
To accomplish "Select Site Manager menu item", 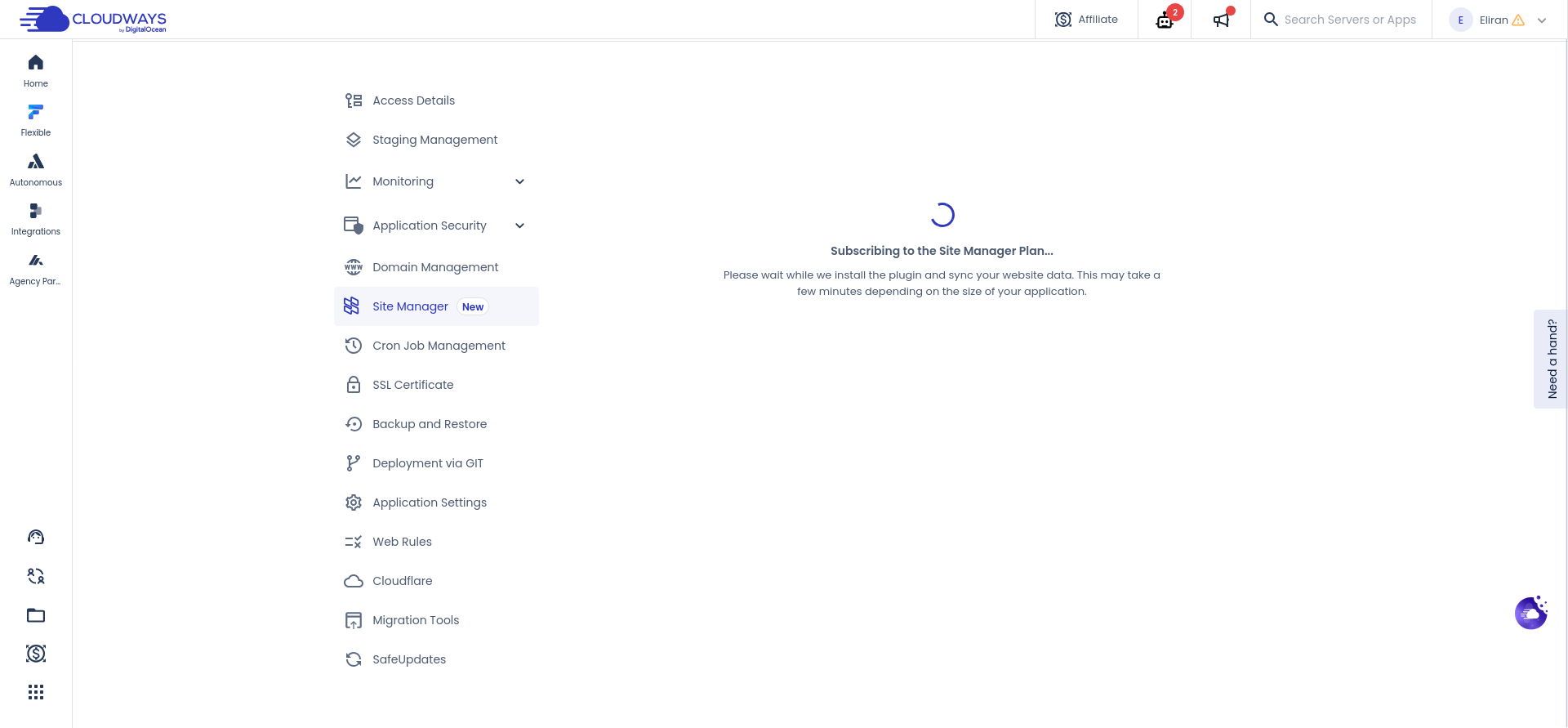I will [437, 306].
